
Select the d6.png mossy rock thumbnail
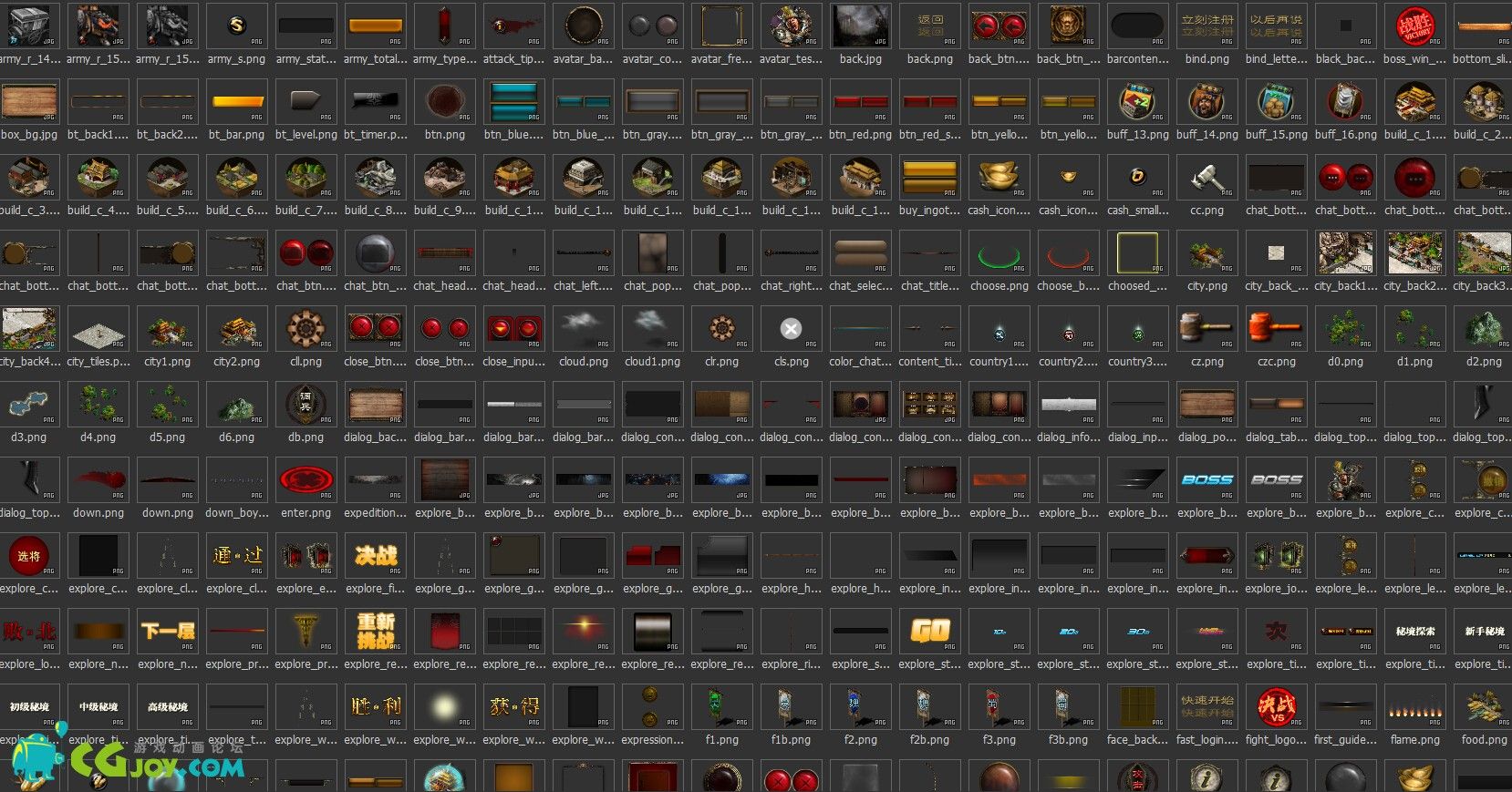(x=237, y=404)
